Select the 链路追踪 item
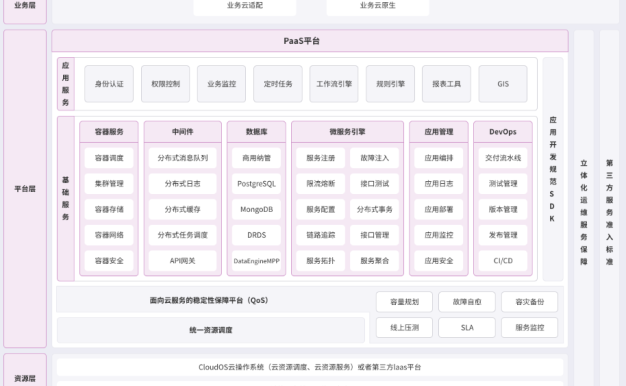Image resolution: width=626 pixels, height=386 pixels. point(321,235)
